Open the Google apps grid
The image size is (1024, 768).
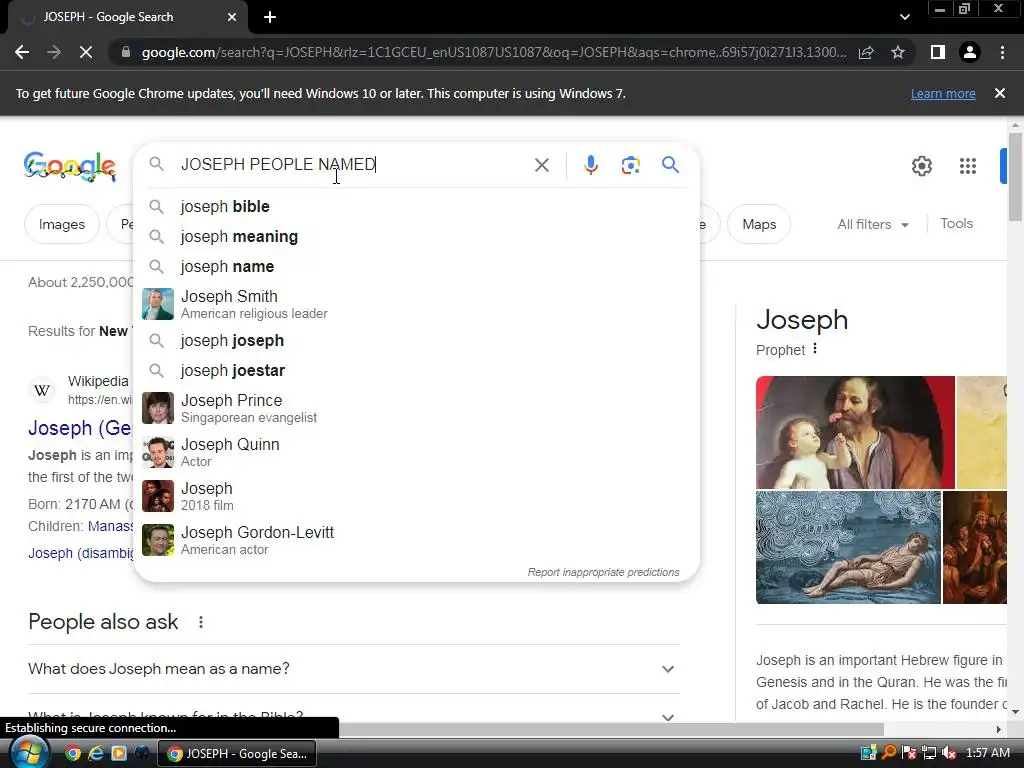coord(968,166)
